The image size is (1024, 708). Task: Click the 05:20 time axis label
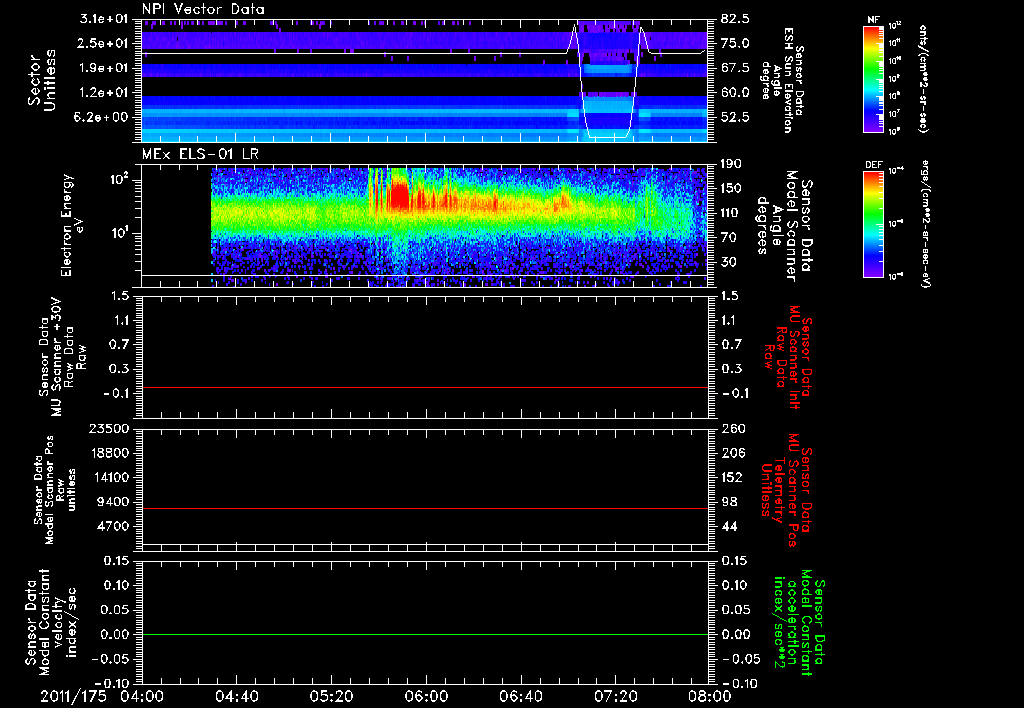pyautogui.click(x=331, y=697)
